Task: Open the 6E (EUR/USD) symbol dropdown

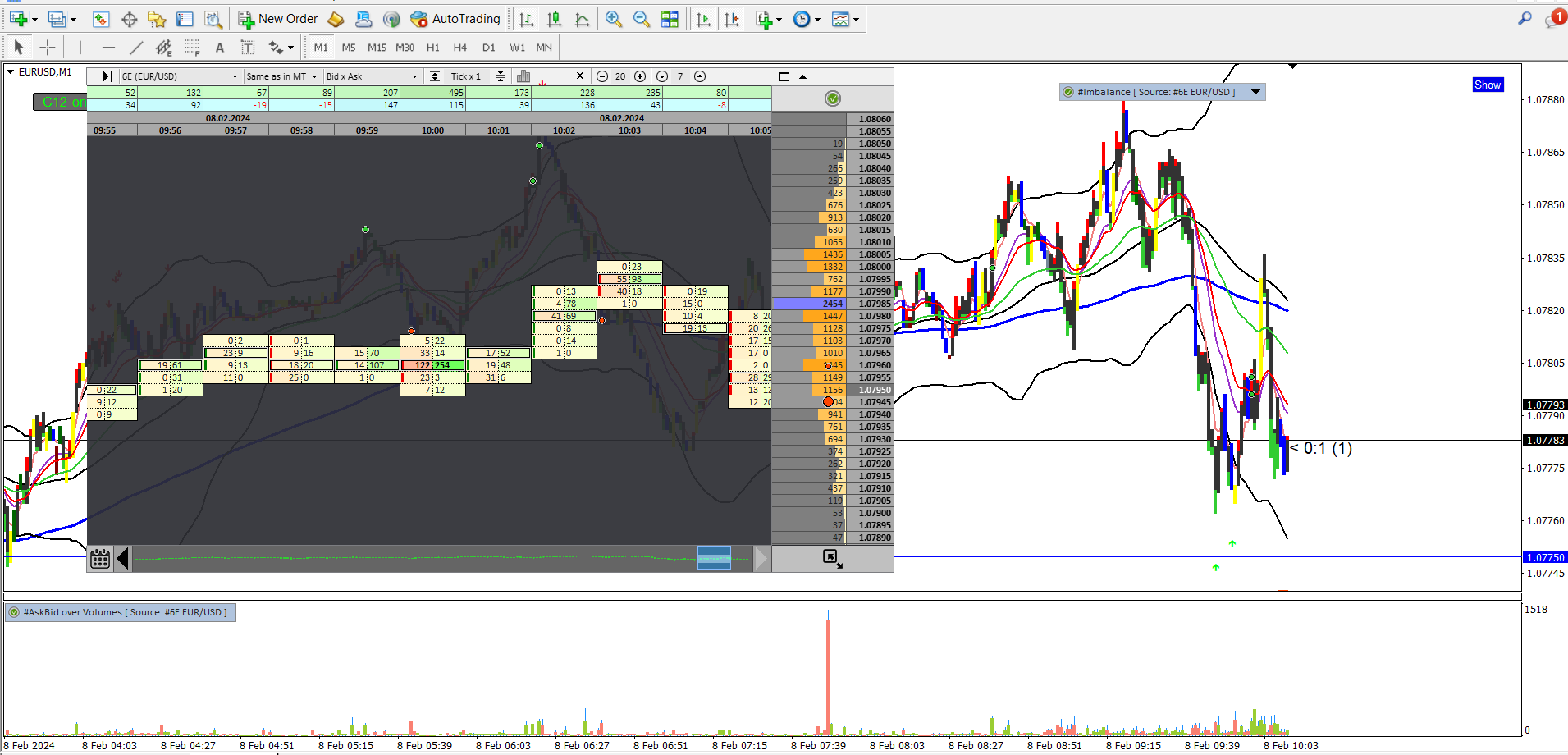Action: pyautogui.click(x=180, y=76)
